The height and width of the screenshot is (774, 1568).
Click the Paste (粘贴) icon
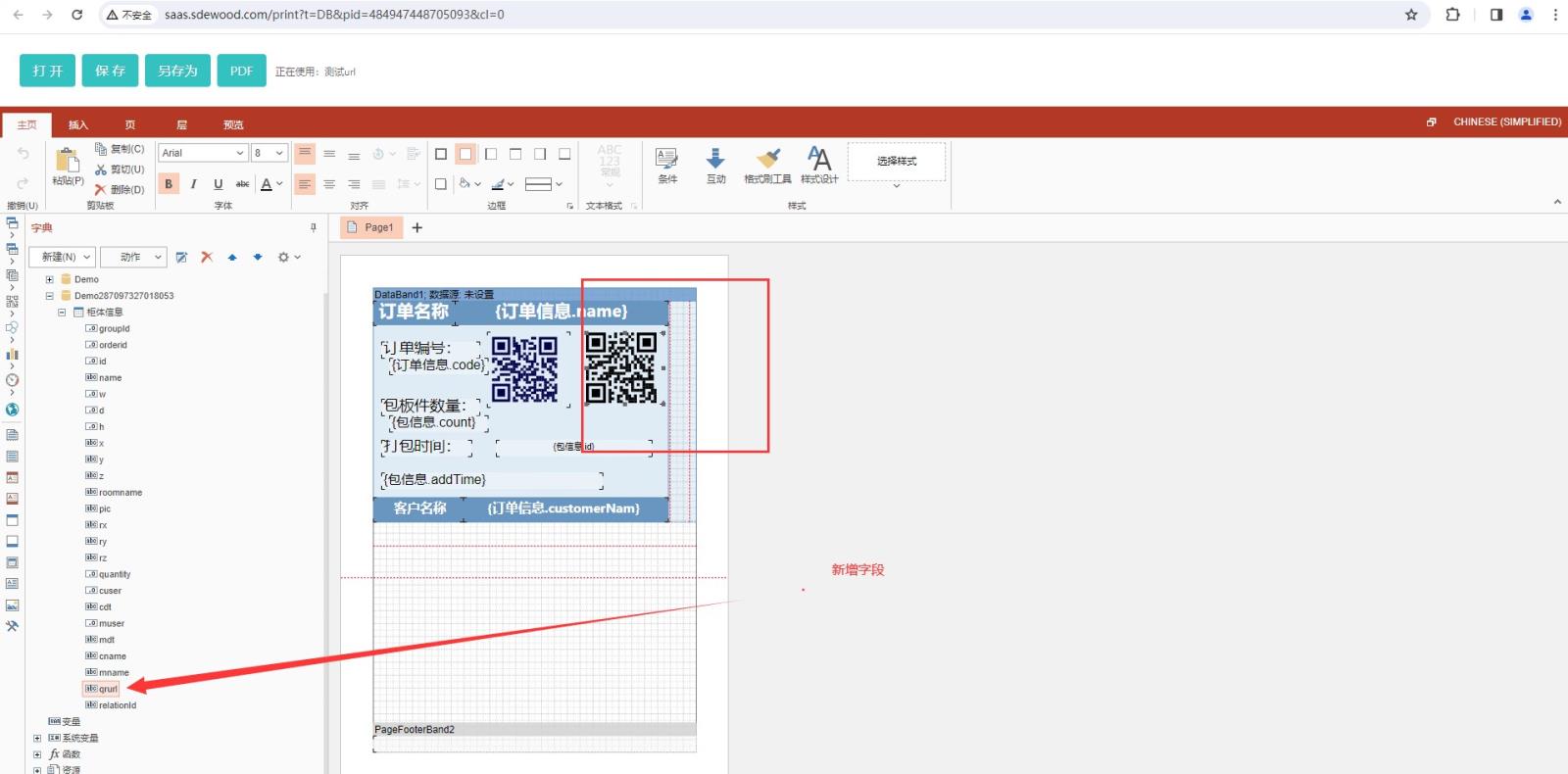tap(68, 160)
